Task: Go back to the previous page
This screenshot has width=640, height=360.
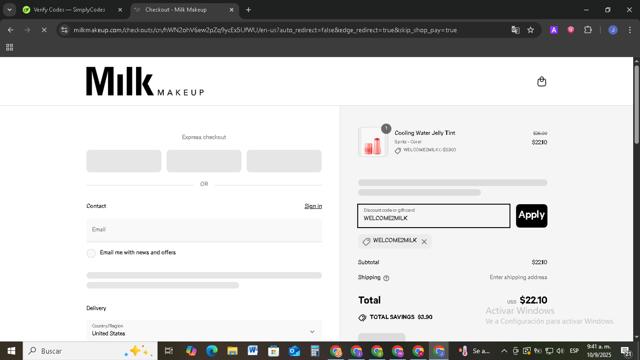Action: (x=11, y=30)
